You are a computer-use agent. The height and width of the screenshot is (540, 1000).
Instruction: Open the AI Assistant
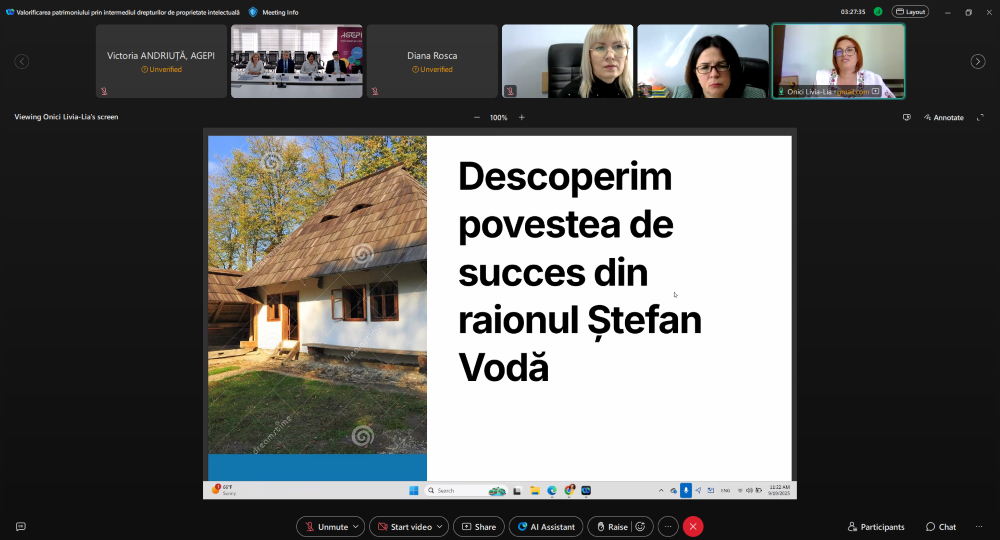[x=546, y=526]
